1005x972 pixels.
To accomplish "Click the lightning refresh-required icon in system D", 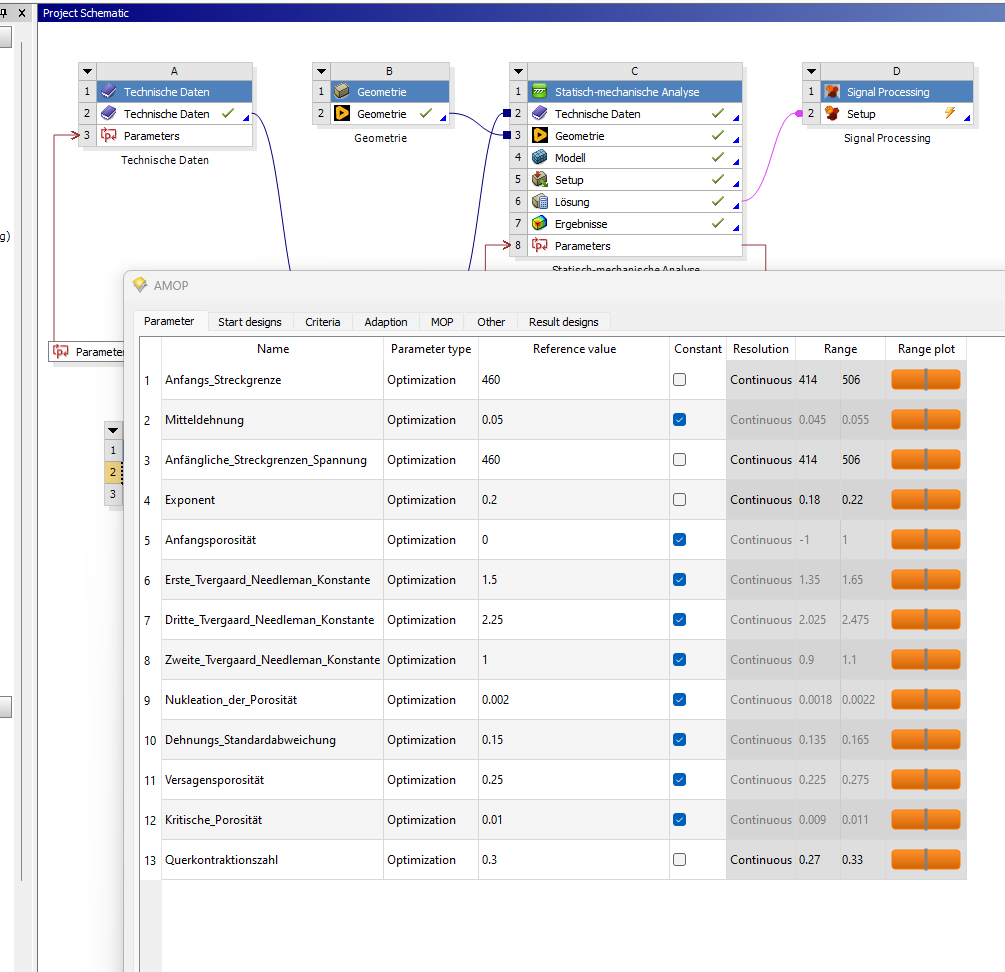I will tap(950, 113).
